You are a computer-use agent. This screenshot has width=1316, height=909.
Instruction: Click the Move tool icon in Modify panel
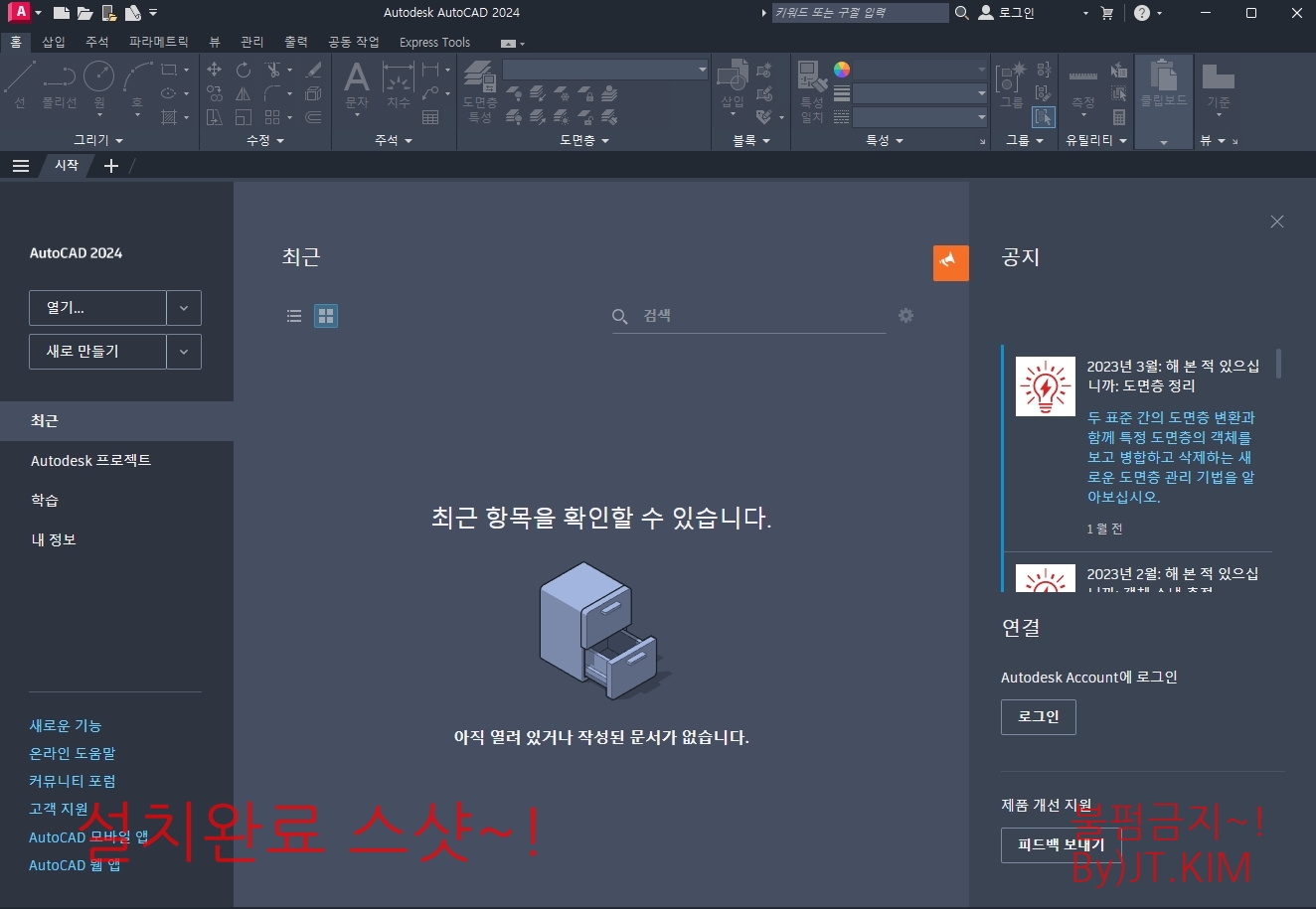coord(214,70)
